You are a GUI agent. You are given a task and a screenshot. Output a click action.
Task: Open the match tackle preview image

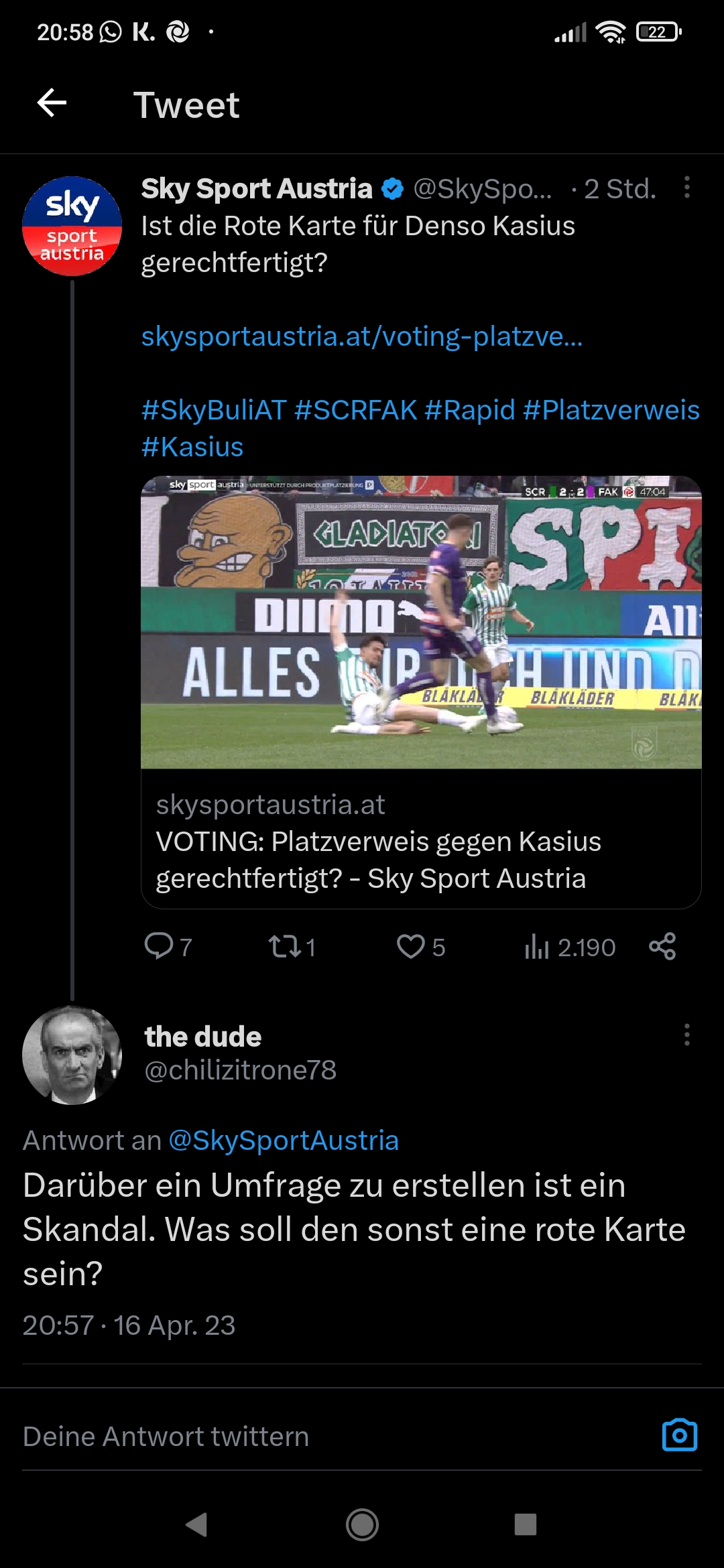point(421,622)
